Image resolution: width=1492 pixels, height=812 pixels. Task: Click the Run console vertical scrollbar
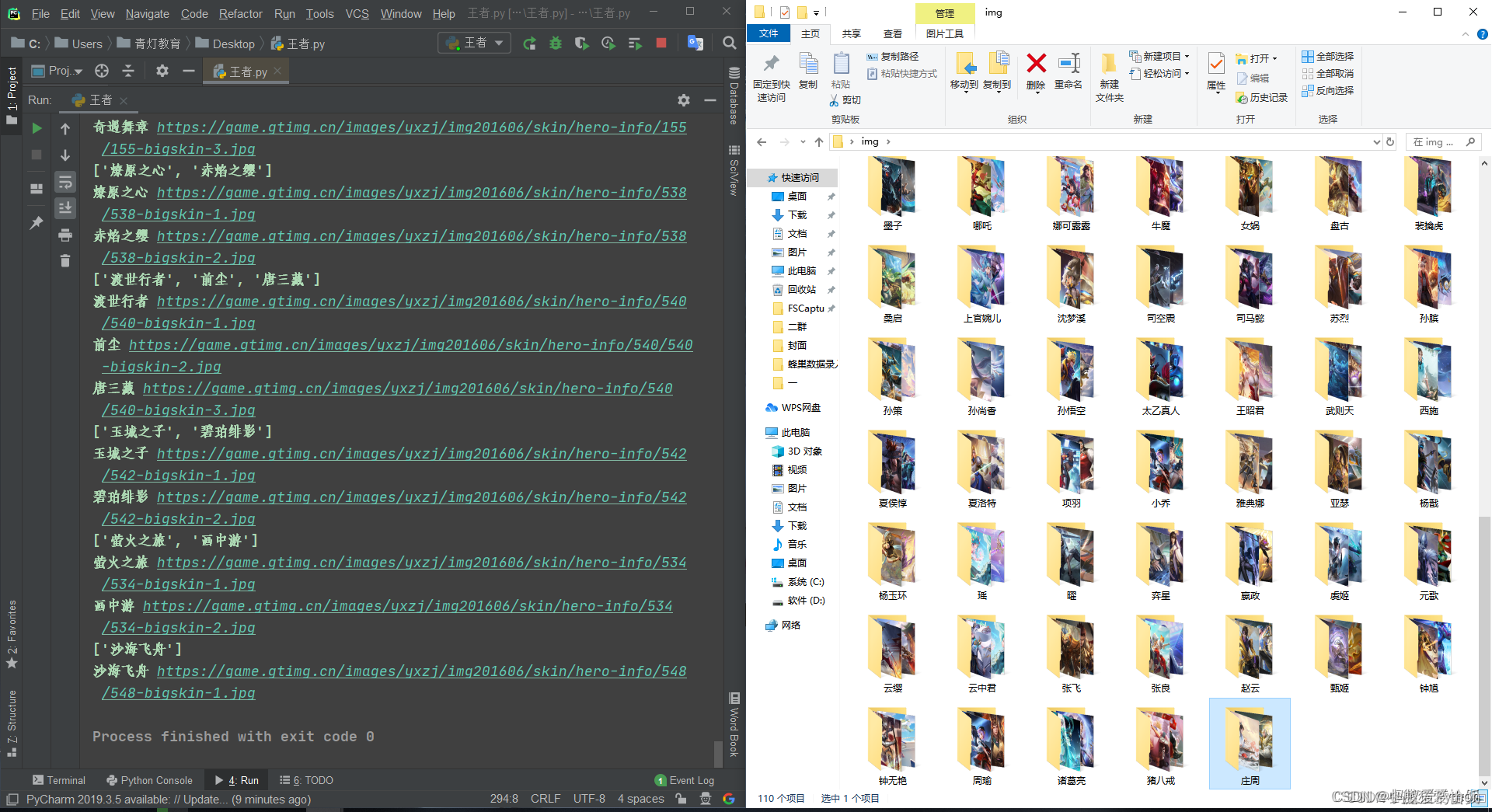(x=717, y=754)
